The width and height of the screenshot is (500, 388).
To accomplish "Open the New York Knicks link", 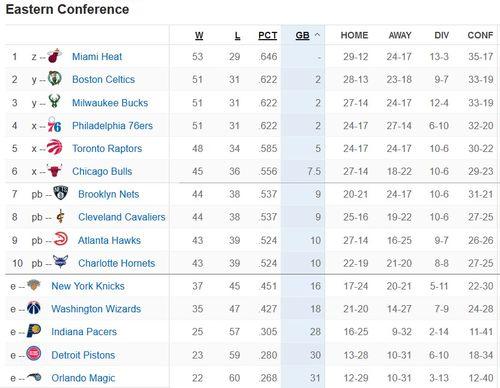I will (88, 286).
